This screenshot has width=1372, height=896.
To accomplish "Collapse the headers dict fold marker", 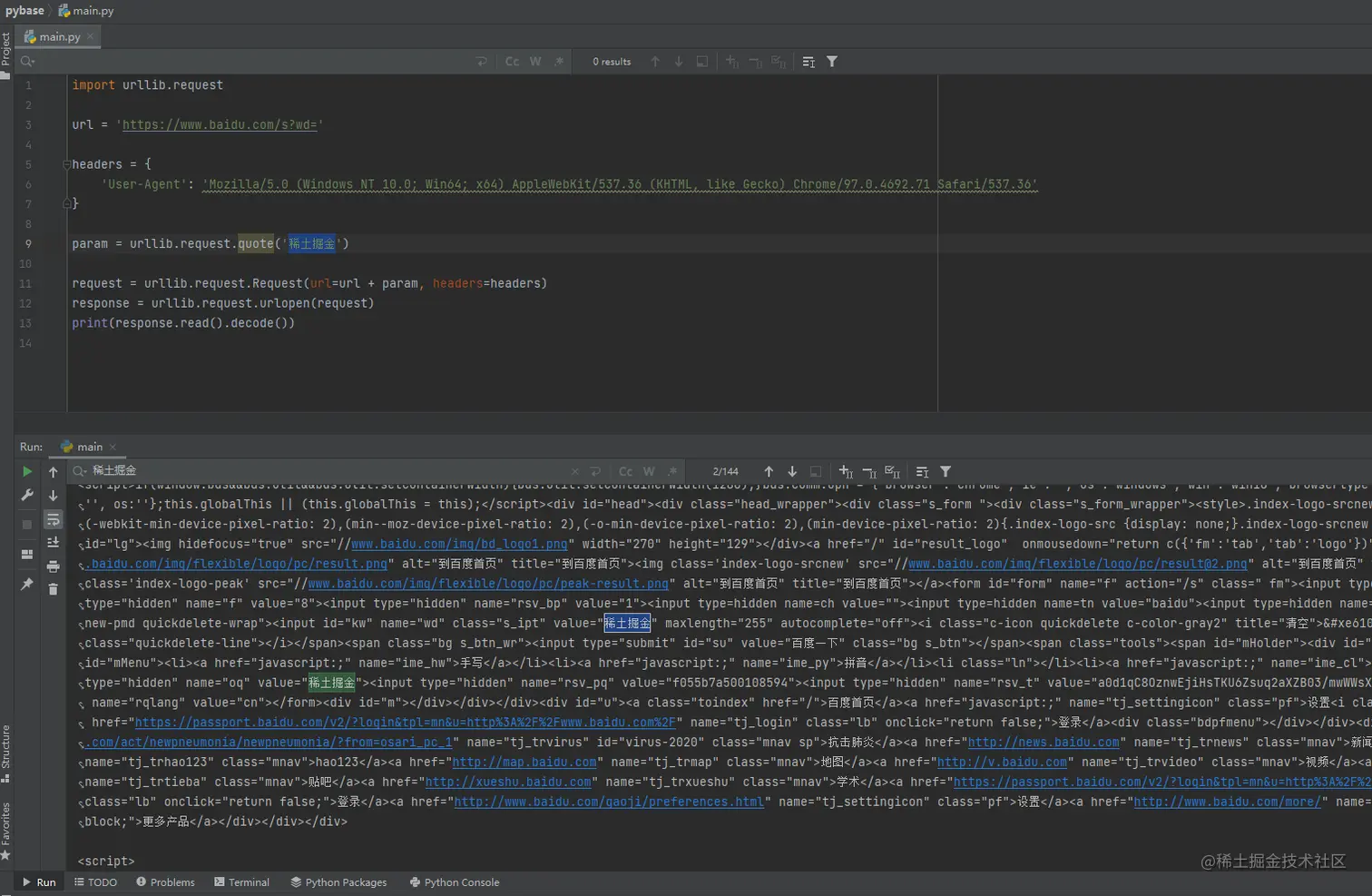I will 66,164.
